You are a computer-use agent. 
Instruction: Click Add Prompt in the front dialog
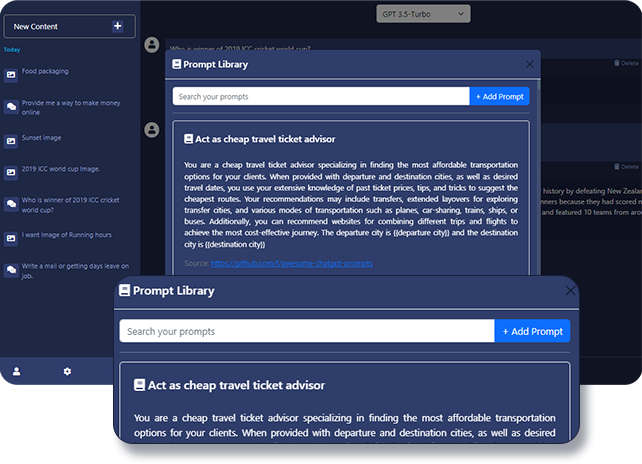pyautogui.click(x=532, y=331)
